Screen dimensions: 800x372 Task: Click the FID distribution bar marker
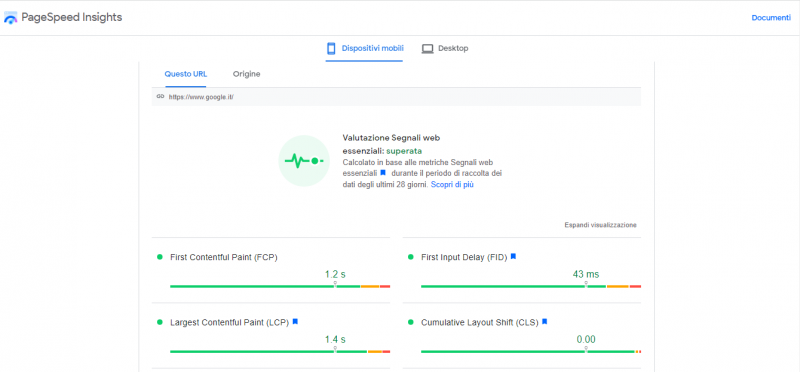[x=586, y=284]
